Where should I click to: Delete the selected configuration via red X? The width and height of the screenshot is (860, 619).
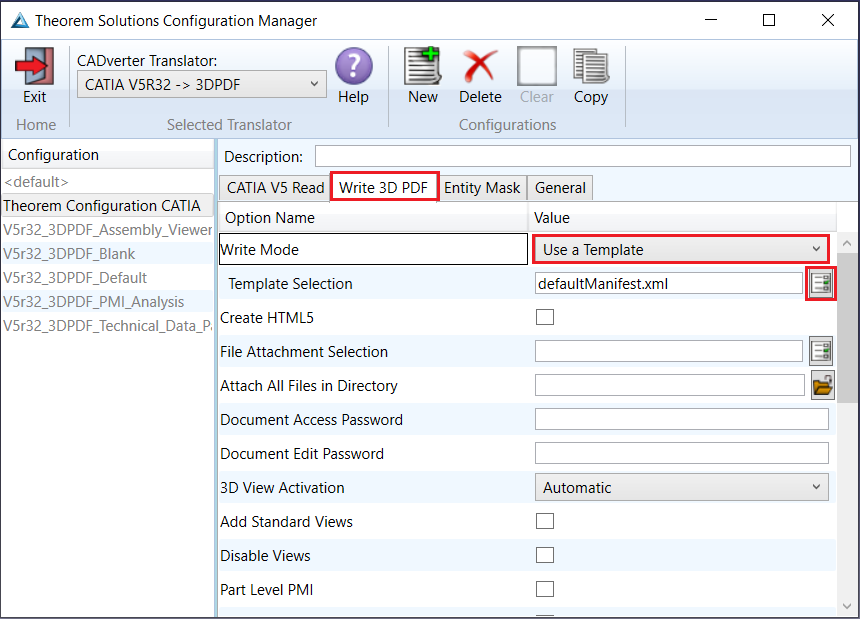pyautogui.click(x=480, y=66)
